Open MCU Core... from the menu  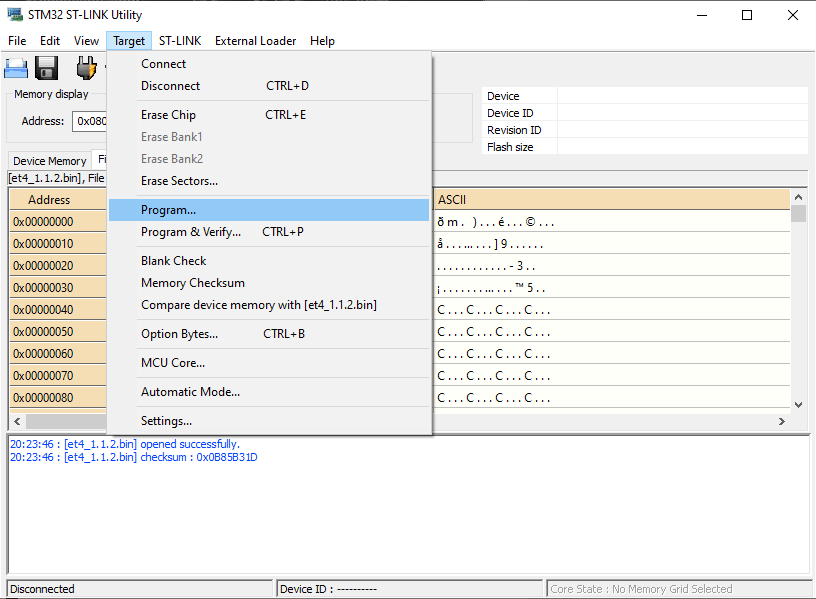pos(269,363)
